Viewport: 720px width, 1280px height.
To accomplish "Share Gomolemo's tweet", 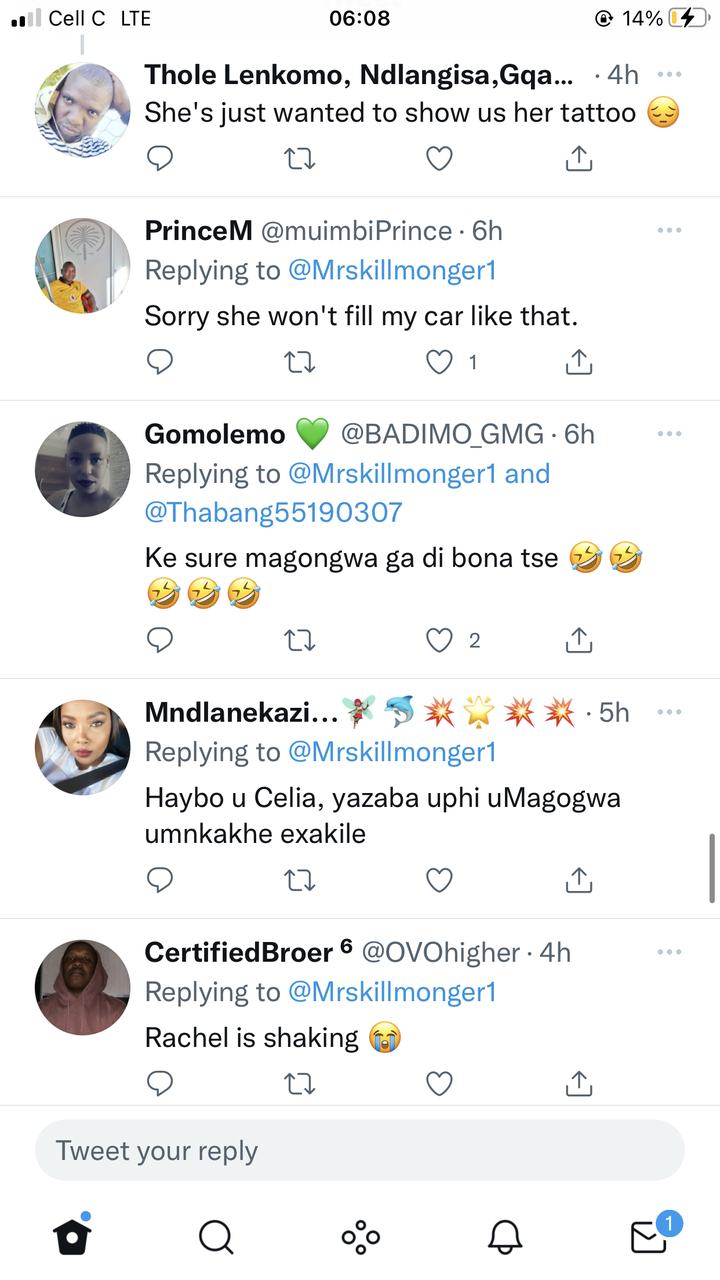I will pyautogui.click(x=579, y=639).
